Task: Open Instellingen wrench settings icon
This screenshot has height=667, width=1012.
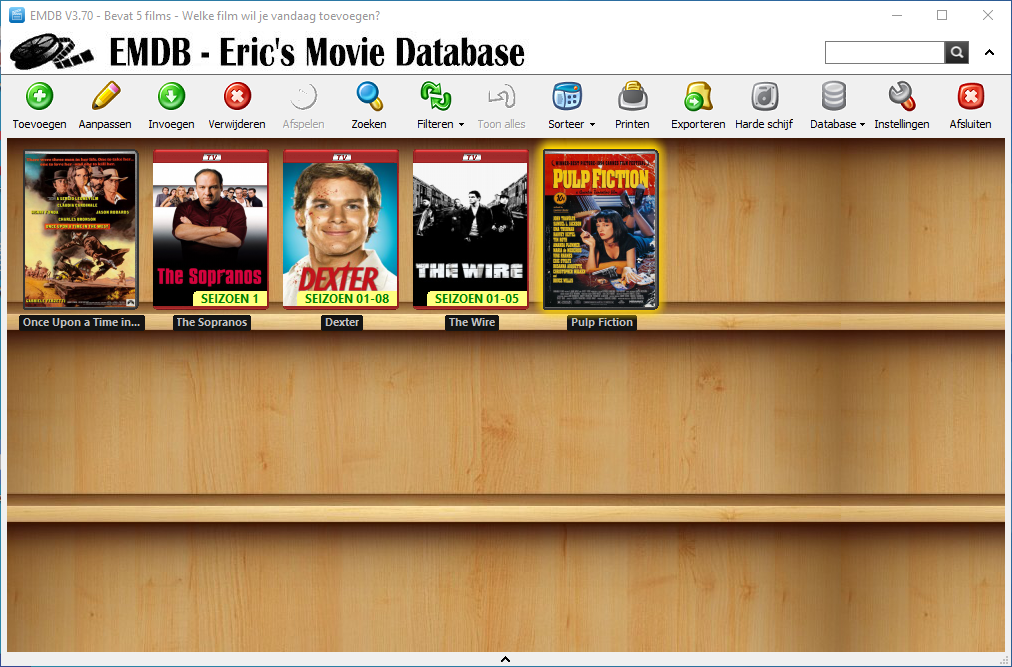Action: point(901,97)
